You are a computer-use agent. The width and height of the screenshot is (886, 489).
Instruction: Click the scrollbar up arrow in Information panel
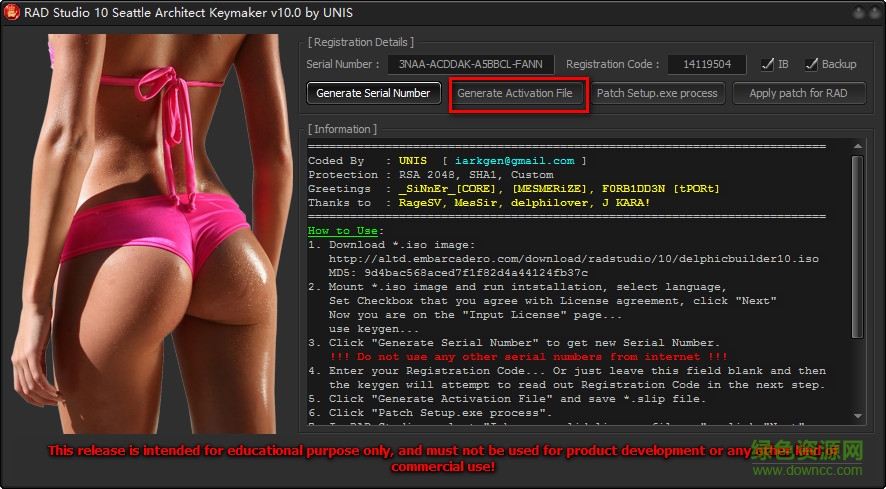857,146
